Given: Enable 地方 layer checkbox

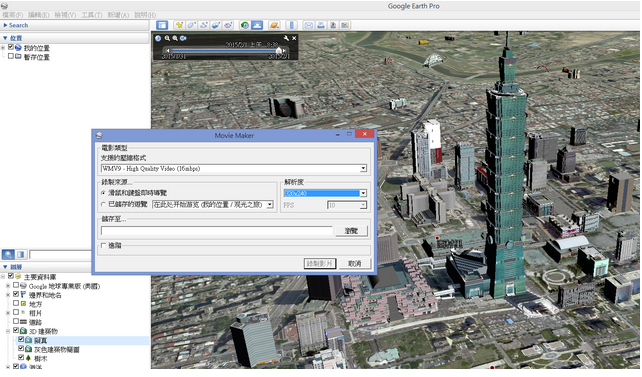Looking at the screenshot, I should click(16, 303).
